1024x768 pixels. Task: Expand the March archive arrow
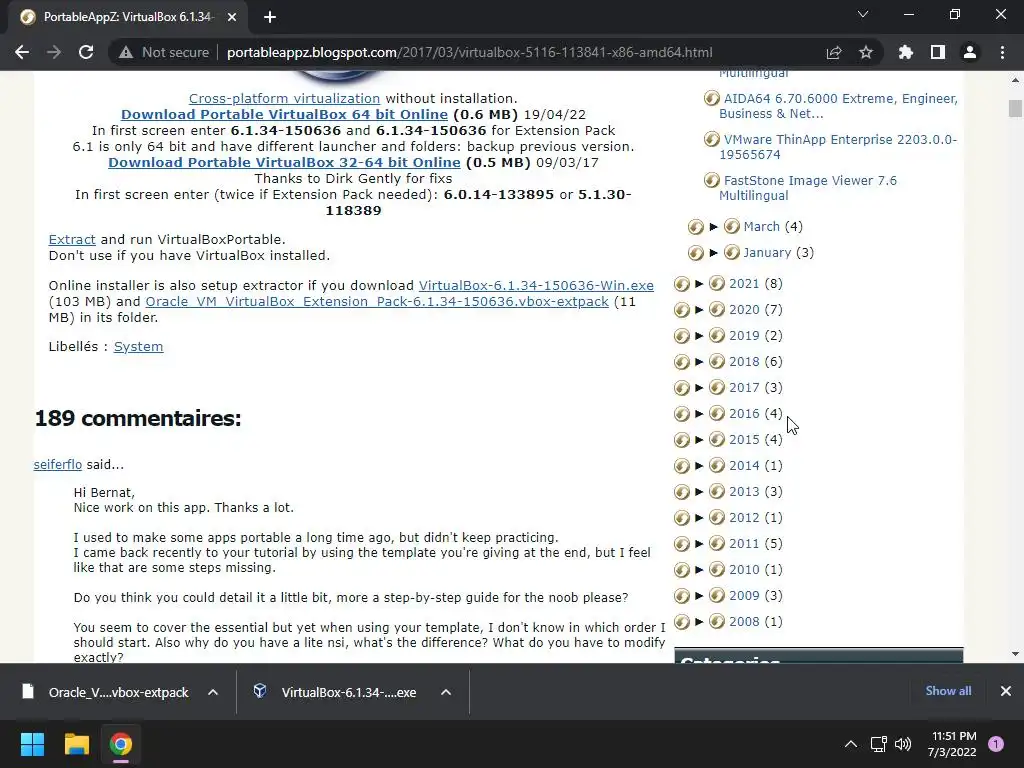click(x=714, y=227)
